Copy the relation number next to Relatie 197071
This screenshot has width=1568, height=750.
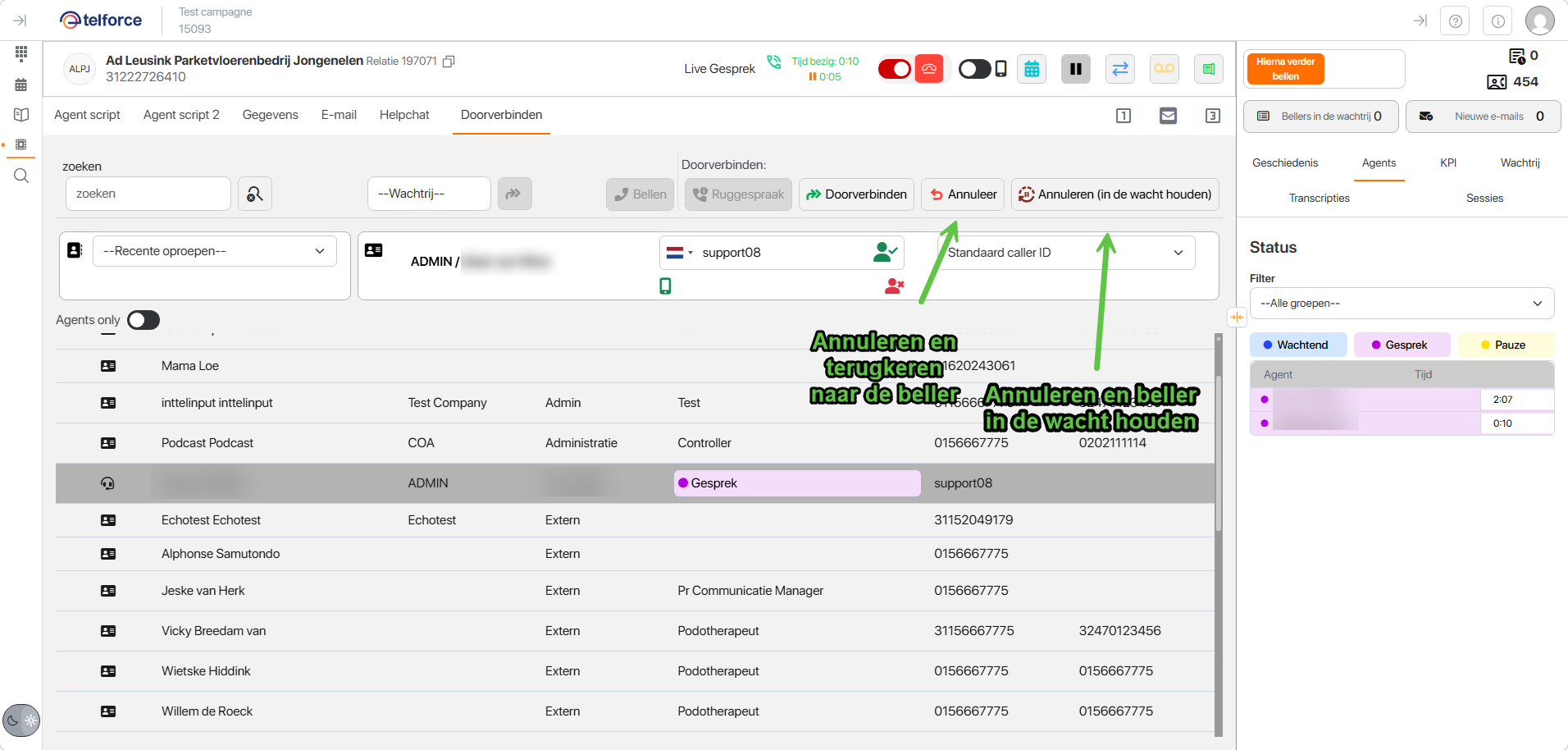click(x=449, y=62)
